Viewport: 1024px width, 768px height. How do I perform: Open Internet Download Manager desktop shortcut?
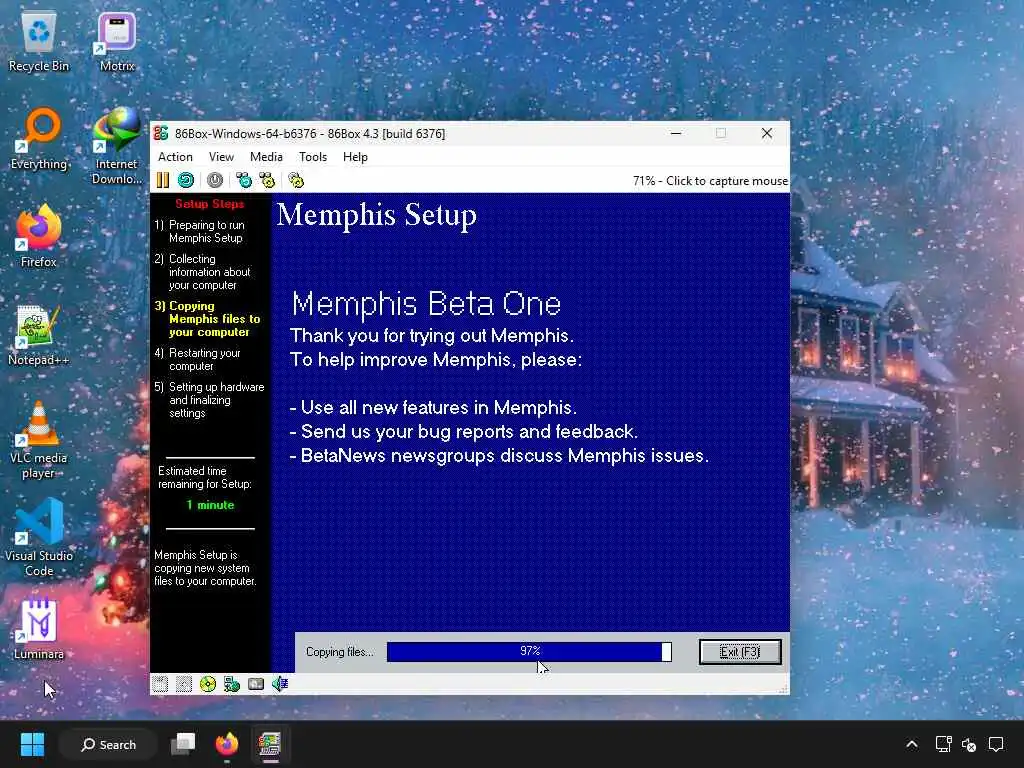pos(117,147)
